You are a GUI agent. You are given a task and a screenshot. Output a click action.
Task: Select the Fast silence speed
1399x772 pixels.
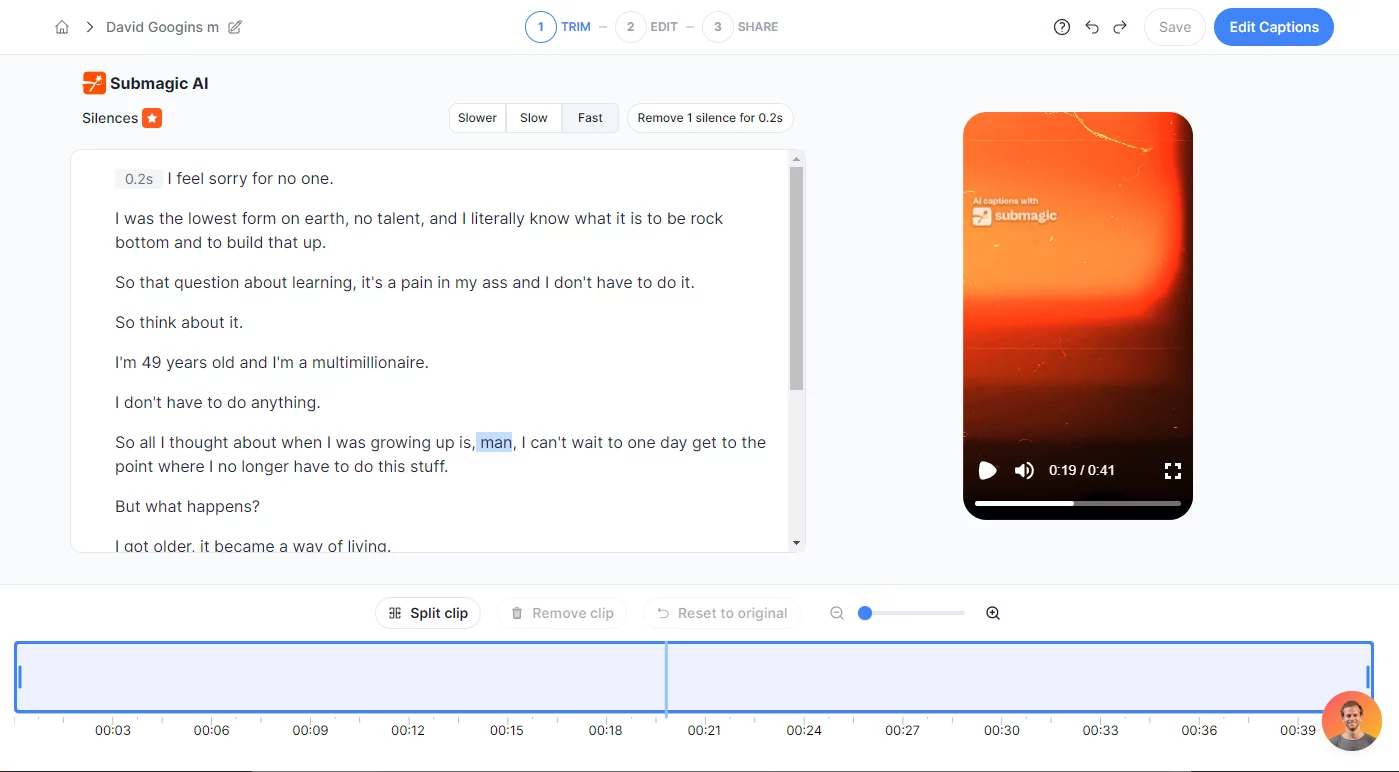click(x=590, y=118)
